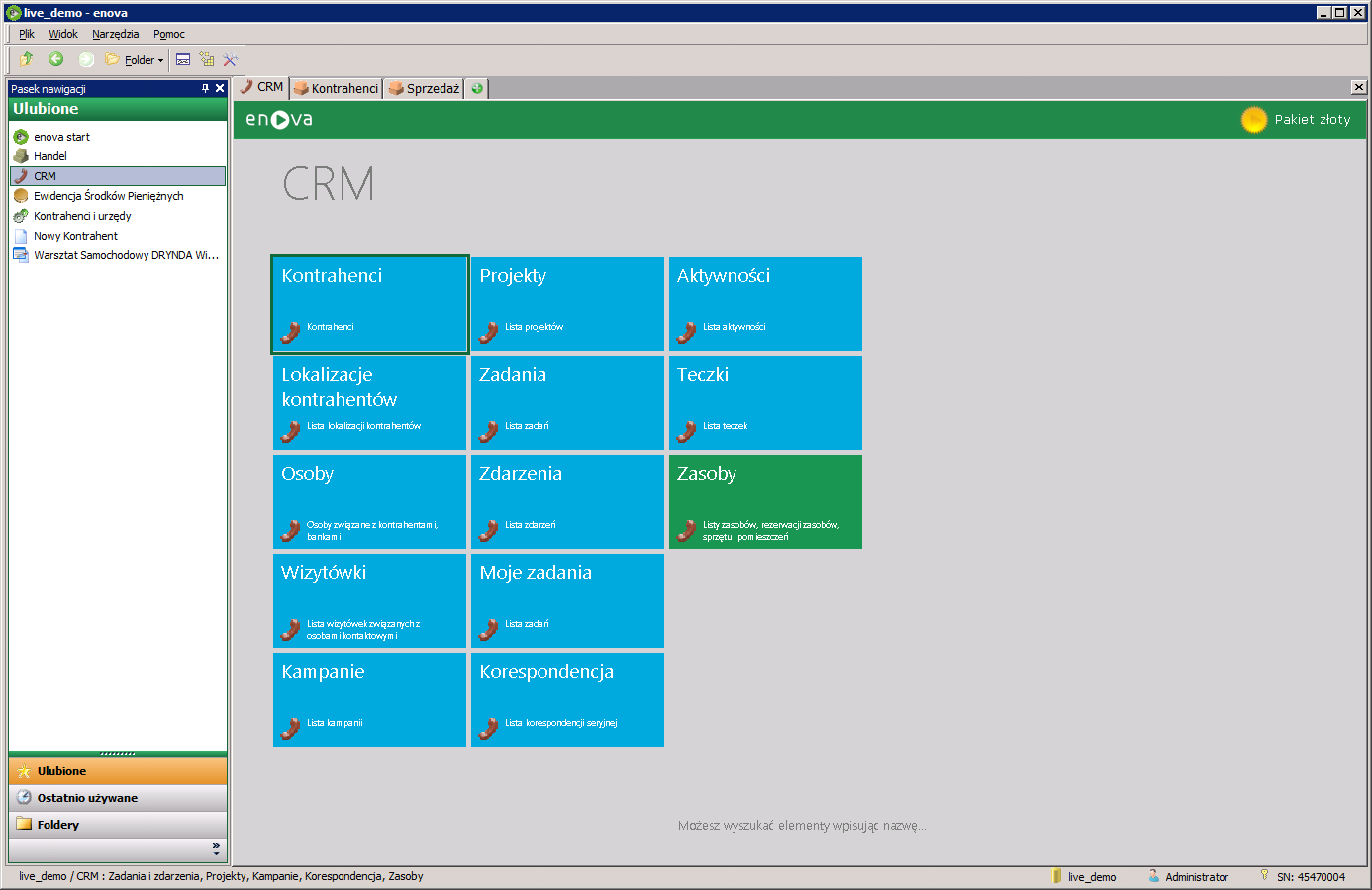Click the phone icon on Projekty tile
The image size is (1372, 890).
pyautogui.click(x=489, y=332)
